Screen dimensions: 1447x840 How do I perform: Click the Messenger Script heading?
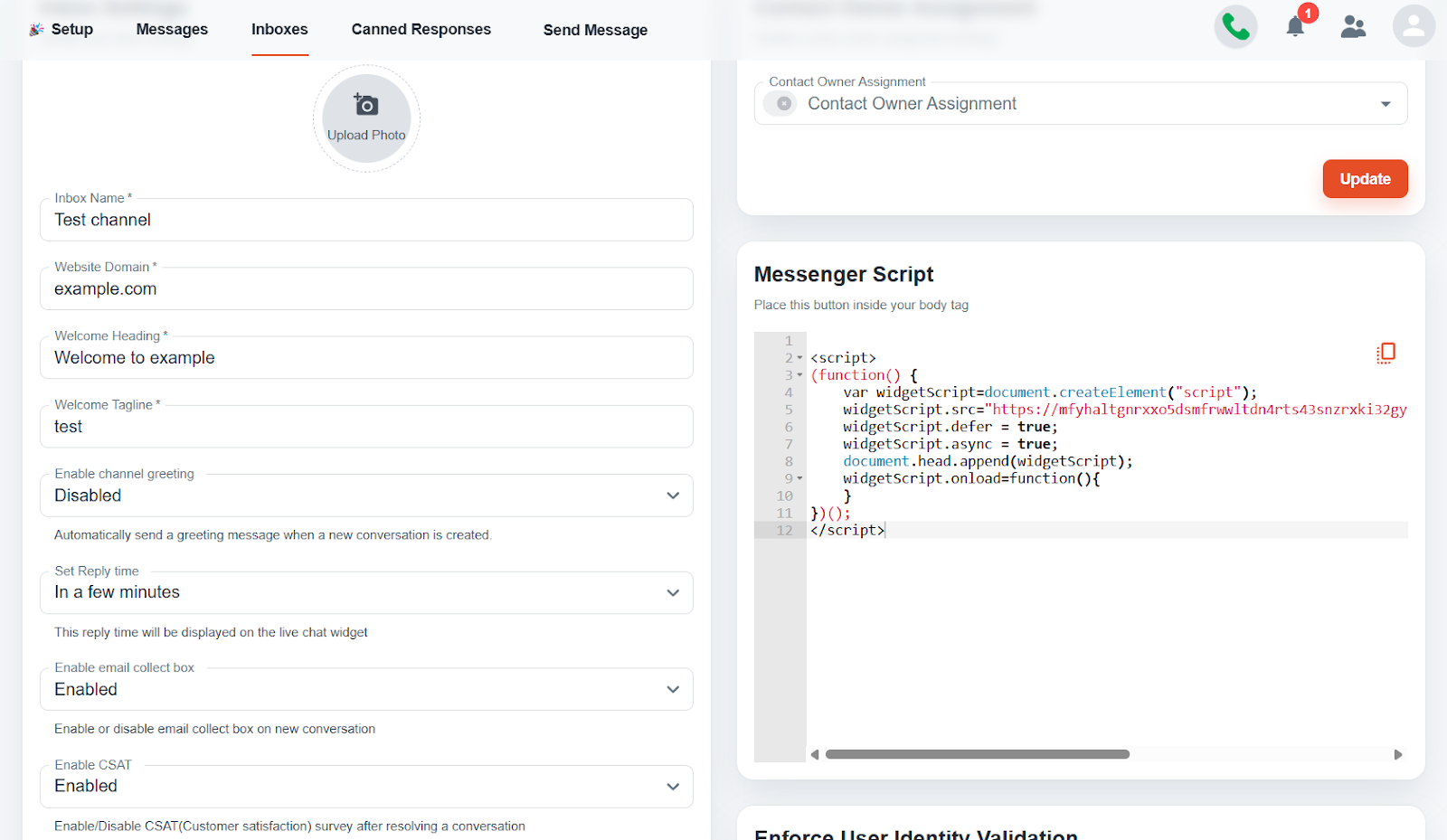pyautogui.click(x=844, y=274)
